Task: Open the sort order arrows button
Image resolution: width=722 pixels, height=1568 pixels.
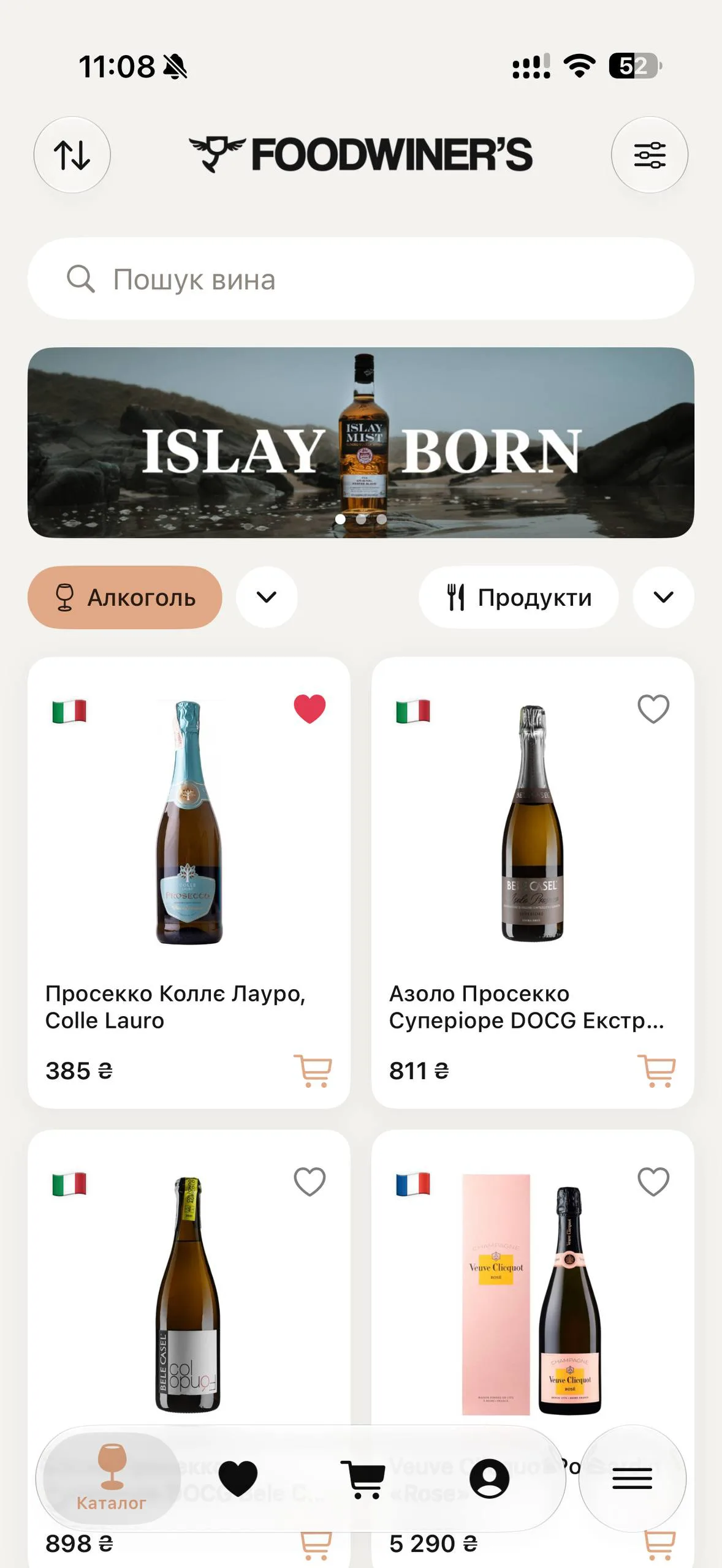Action: (72, 155)
